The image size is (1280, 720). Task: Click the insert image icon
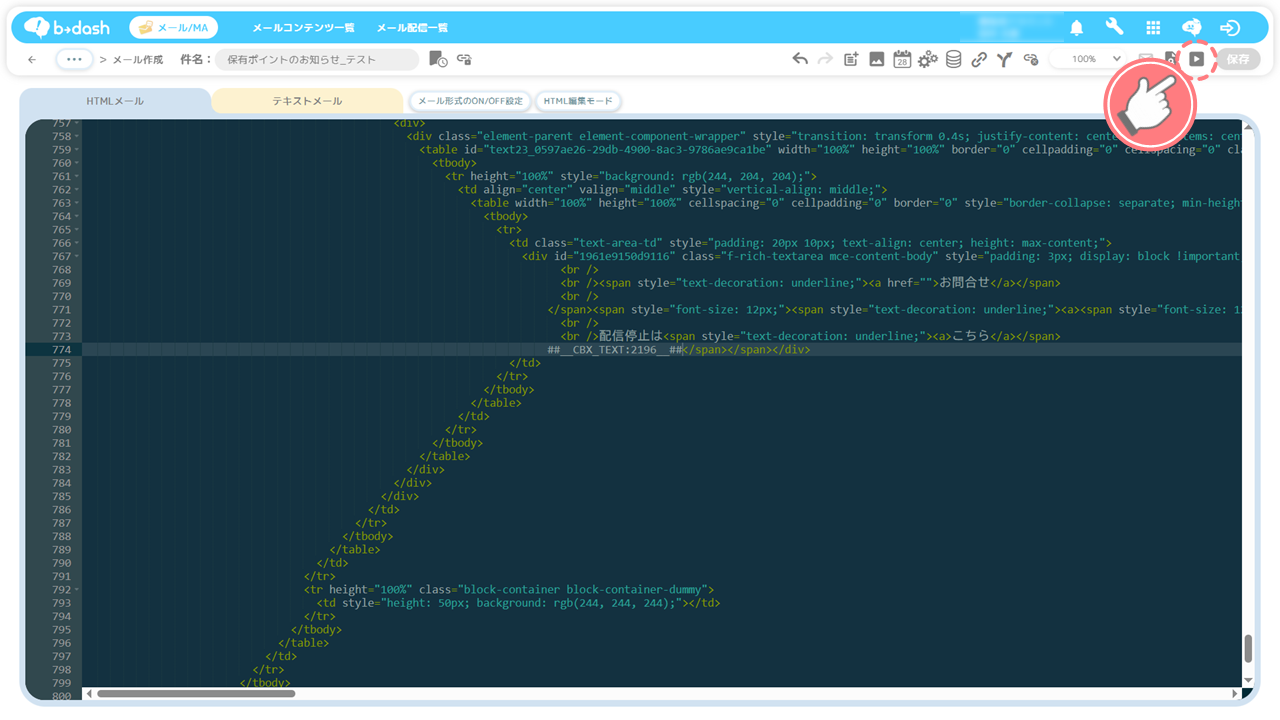click(876, 59)
